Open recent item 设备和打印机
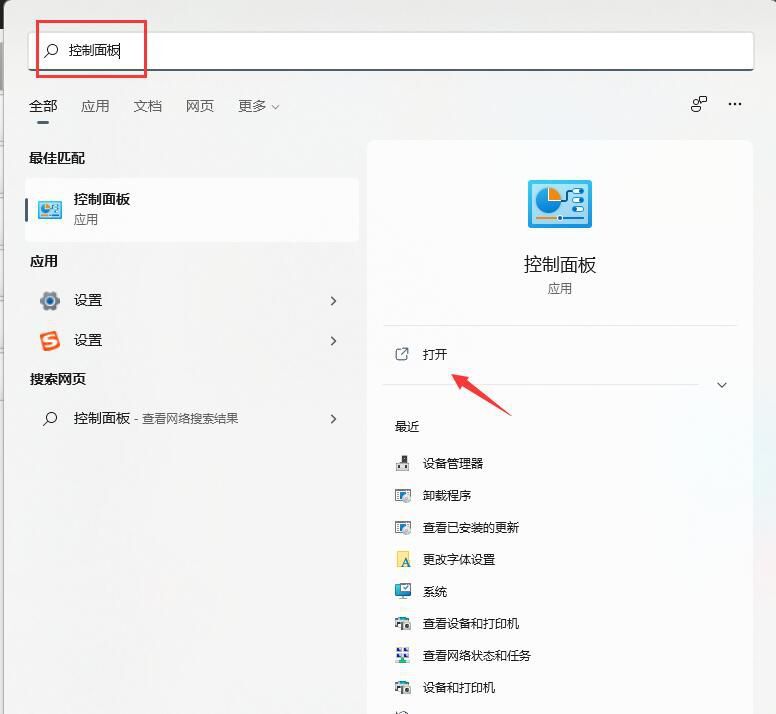Viewport: 776px width, 714px height. pos(459,688)
